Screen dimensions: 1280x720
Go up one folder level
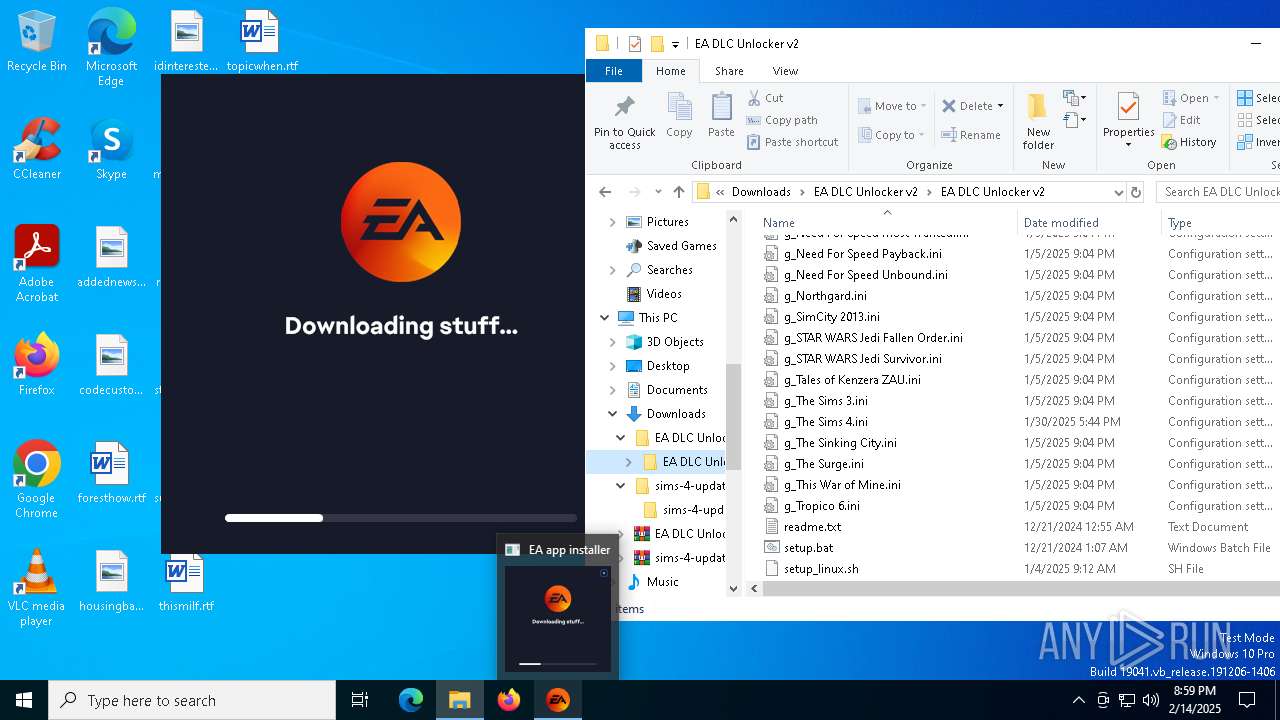[679, 192]
